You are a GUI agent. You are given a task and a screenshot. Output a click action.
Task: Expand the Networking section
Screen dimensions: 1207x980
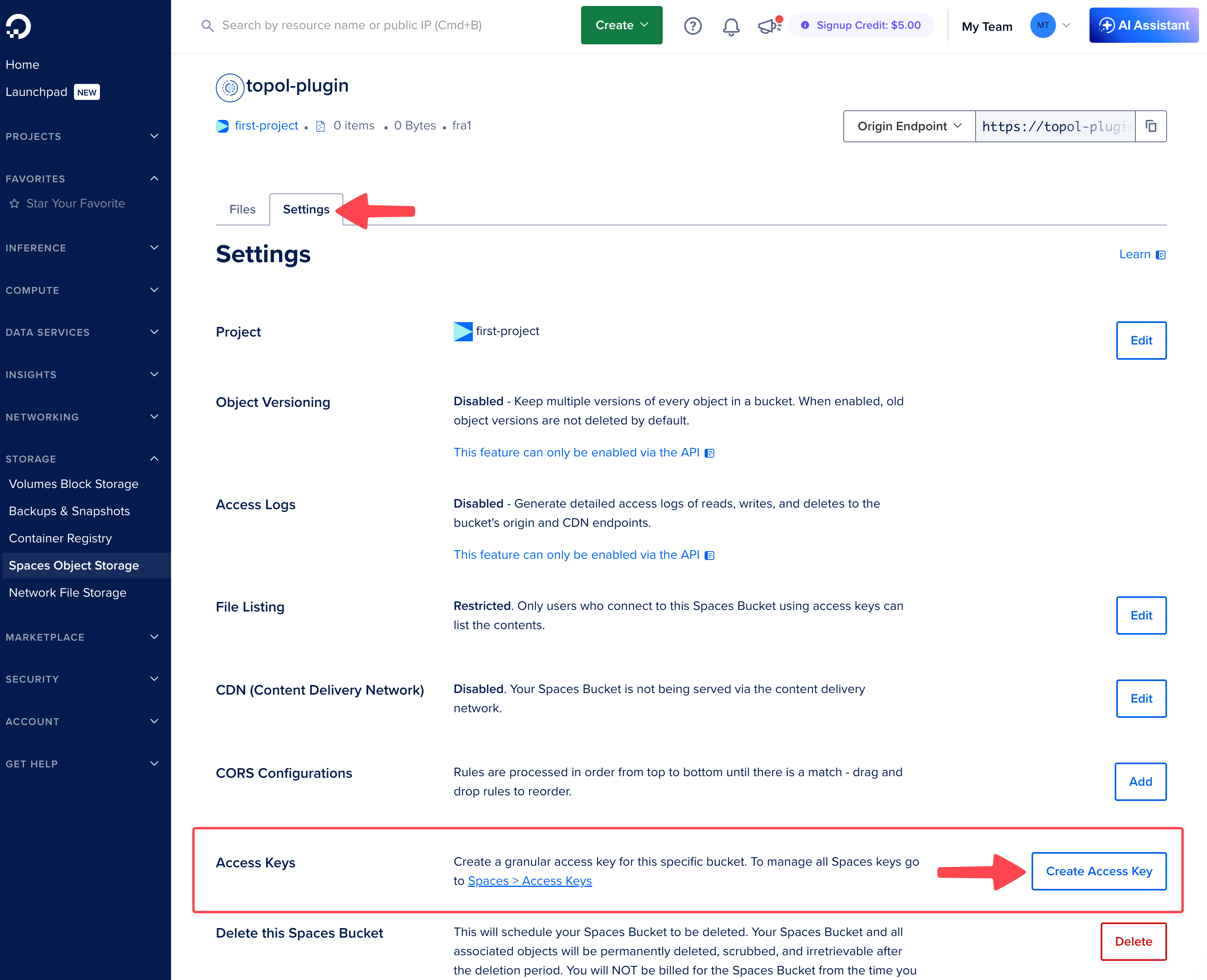(154, 417)
